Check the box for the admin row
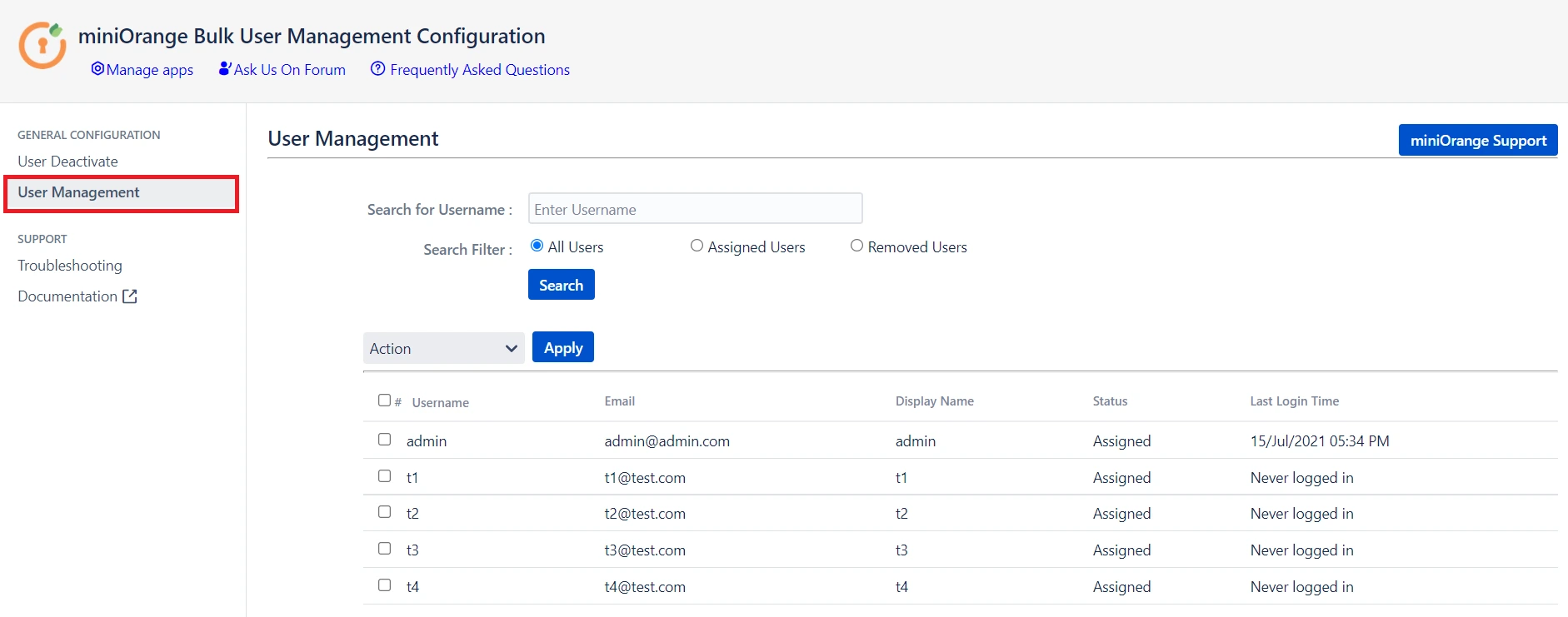 [384, 440]
